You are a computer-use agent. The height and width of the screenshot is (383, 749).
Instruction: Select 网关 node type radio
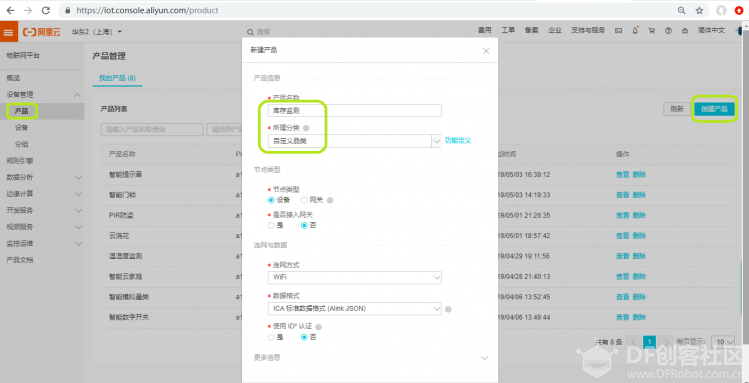[x=304, y=200]
